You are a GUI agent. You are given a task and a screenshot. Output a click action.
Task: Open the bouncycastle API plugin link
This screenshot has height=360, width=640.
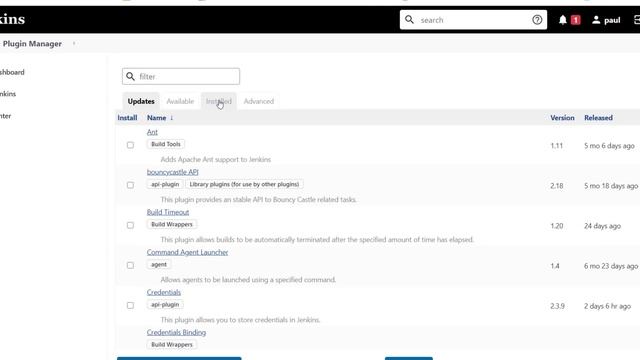pos(173,172)
